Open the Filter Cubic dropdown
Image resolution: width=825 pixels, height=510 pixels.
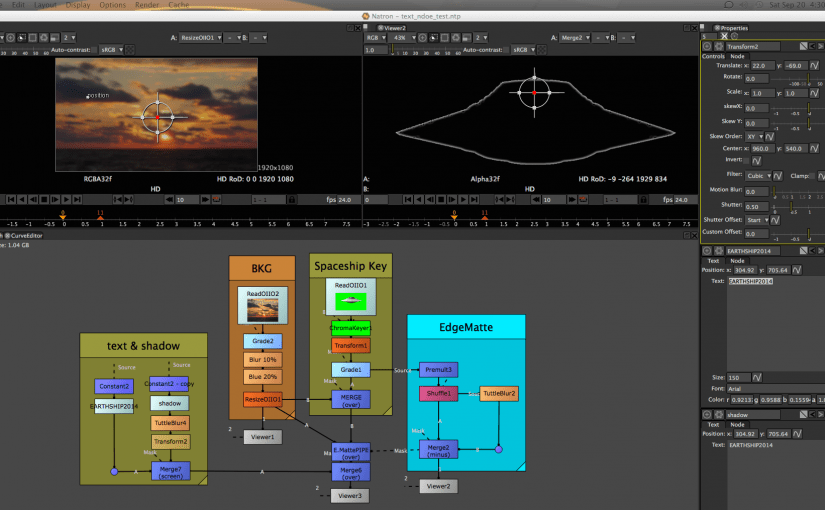[x=758, y=176]
